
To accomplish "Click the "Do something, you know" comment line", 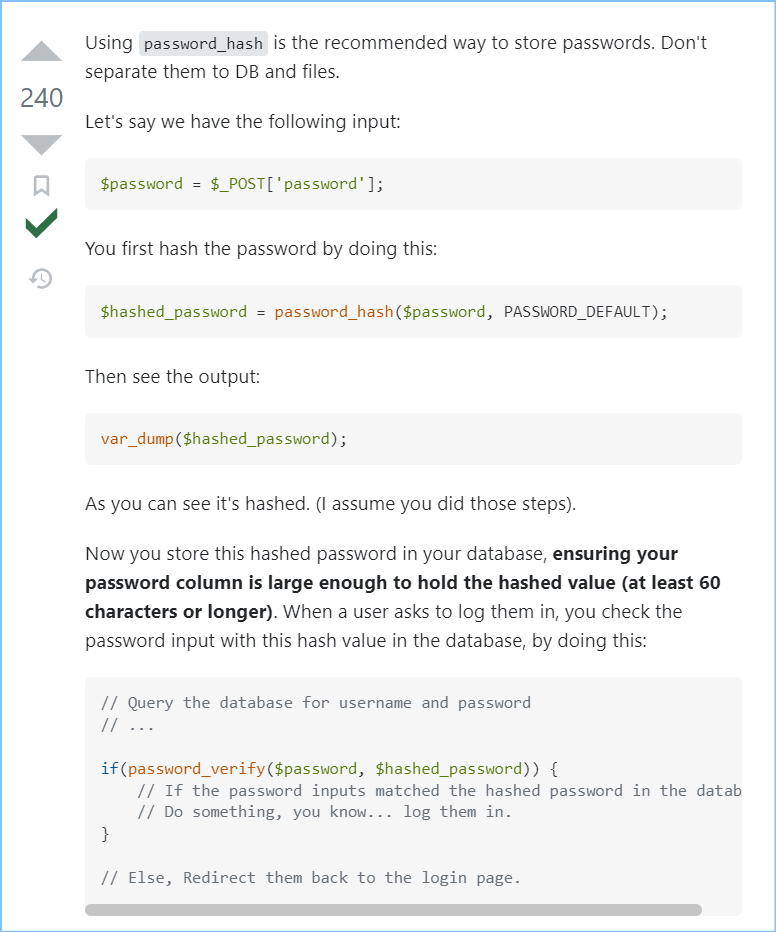I will pos(324,811).
